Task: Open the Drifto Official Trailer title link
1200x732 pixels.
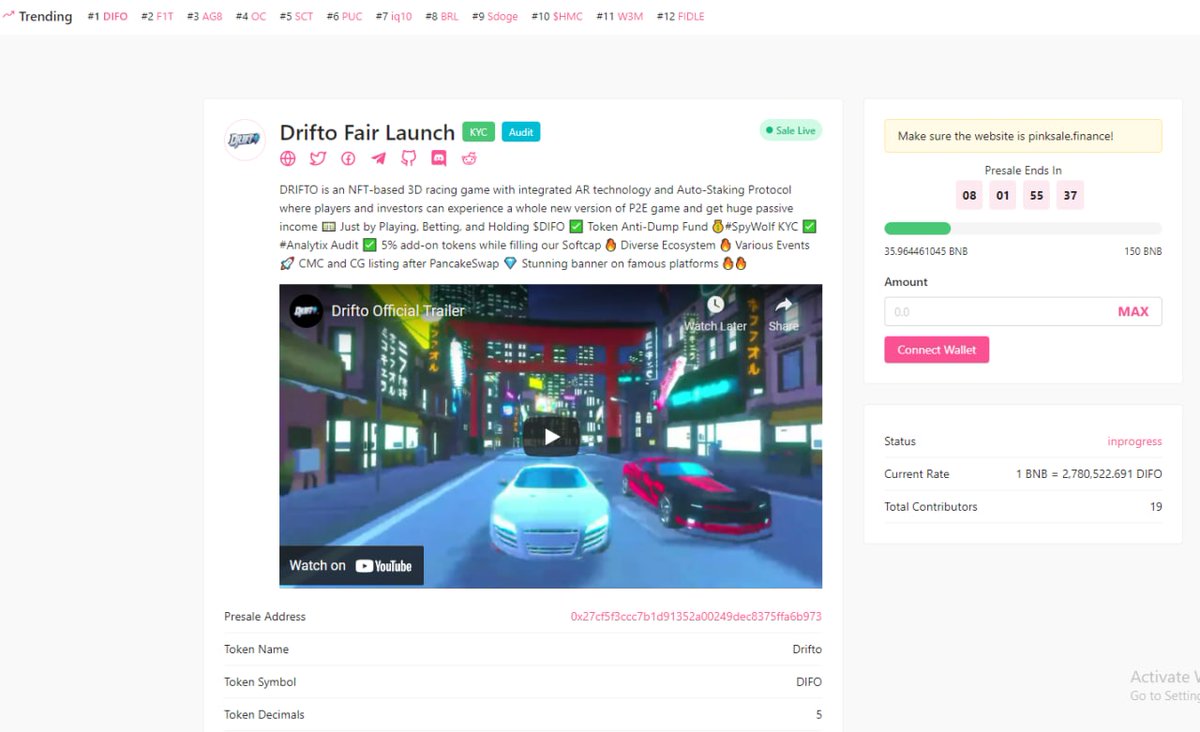Action: point(398,311)
